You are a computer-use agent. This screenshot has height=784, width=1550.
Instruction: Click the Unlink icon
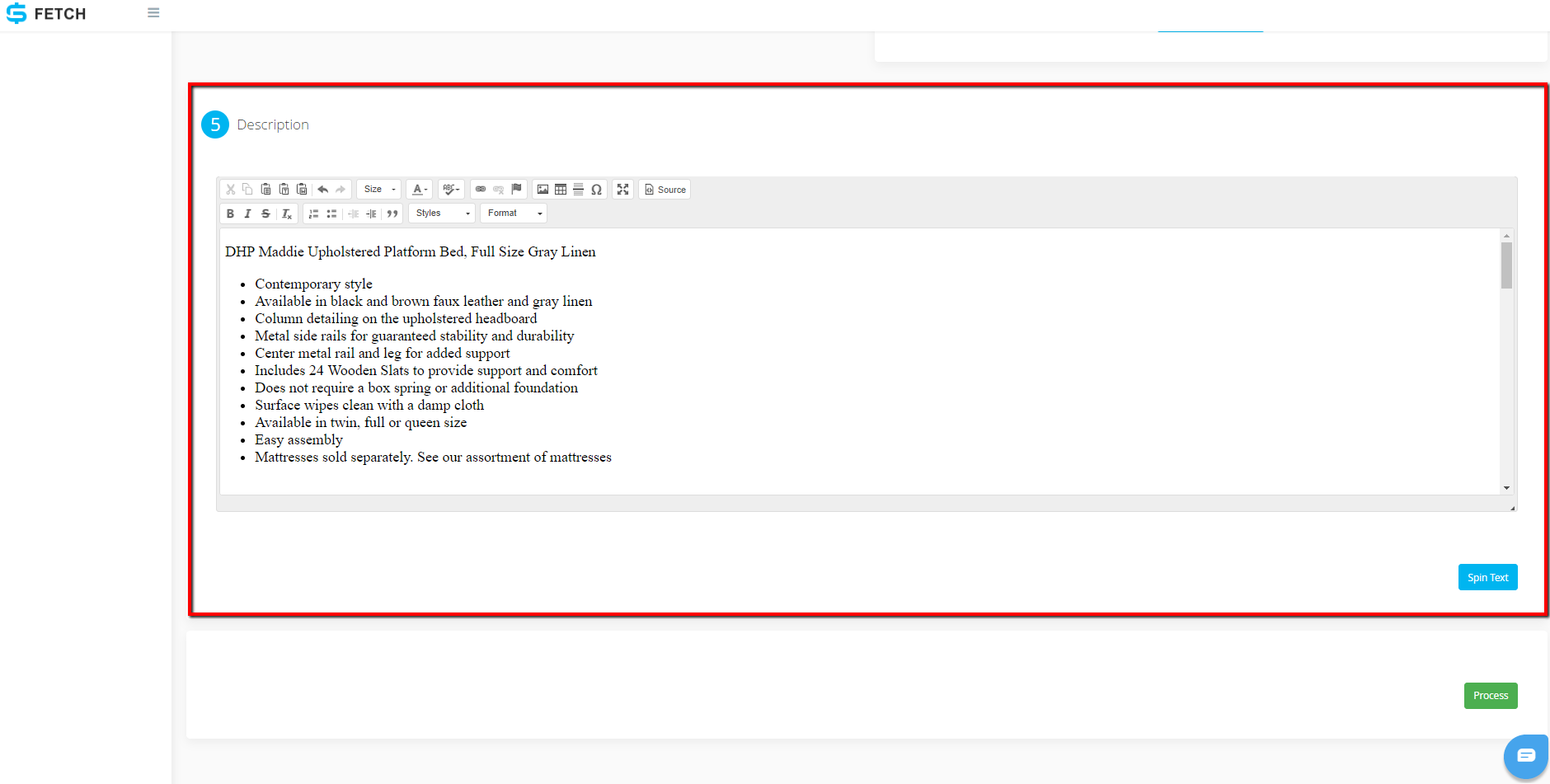(x=499, y=190)
